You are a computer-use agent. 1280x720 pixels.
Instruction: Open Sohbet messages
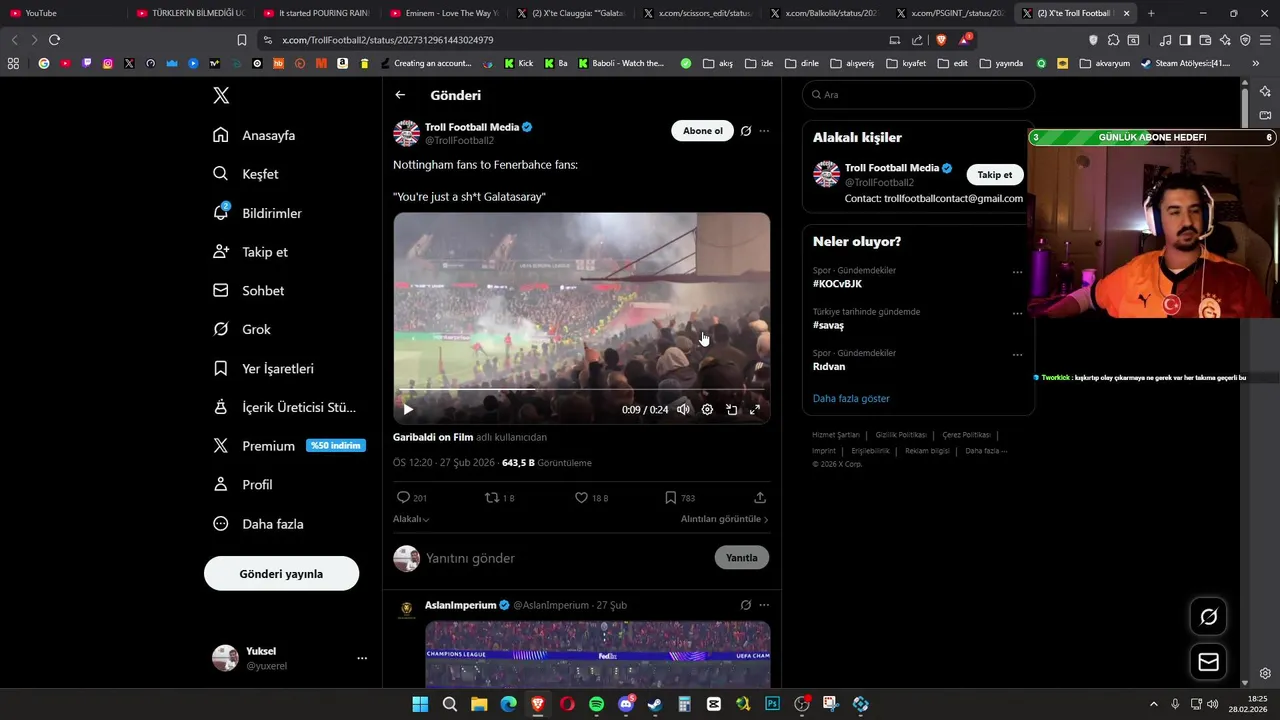(249, 291)
